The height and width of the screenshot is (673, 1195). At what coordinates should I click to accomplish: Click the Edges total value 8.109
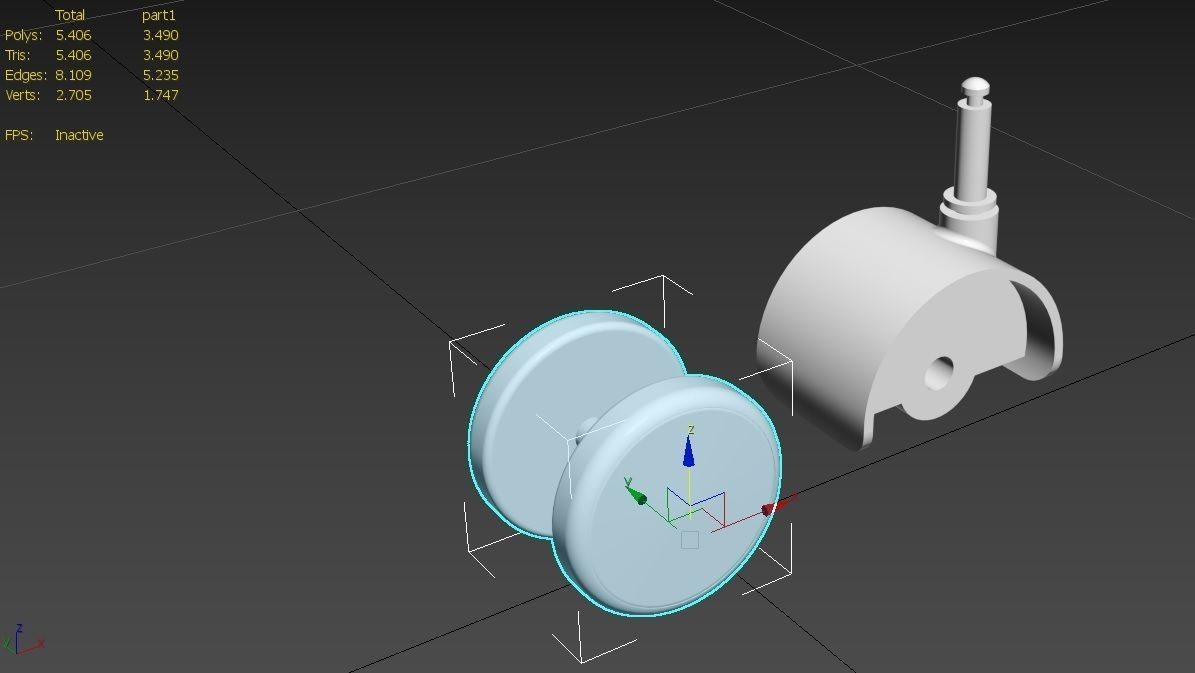(73, 75)
